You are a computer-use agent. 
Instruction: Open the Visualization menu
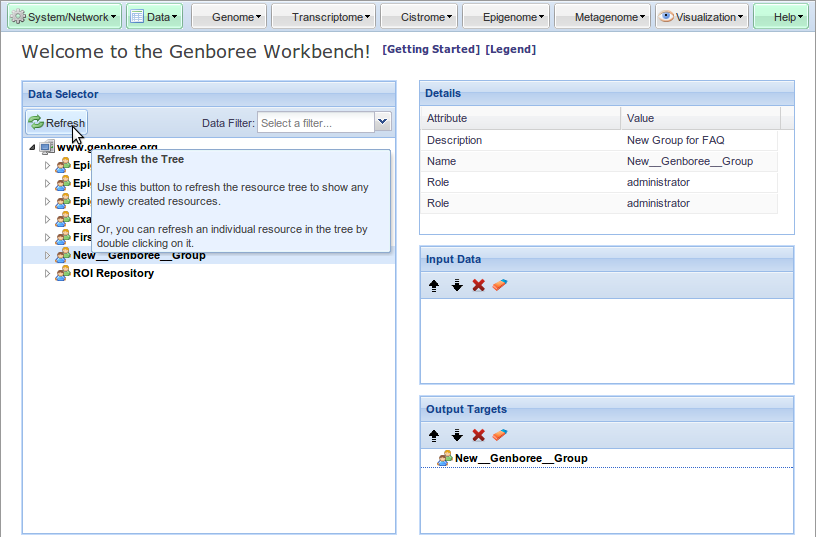702,17
